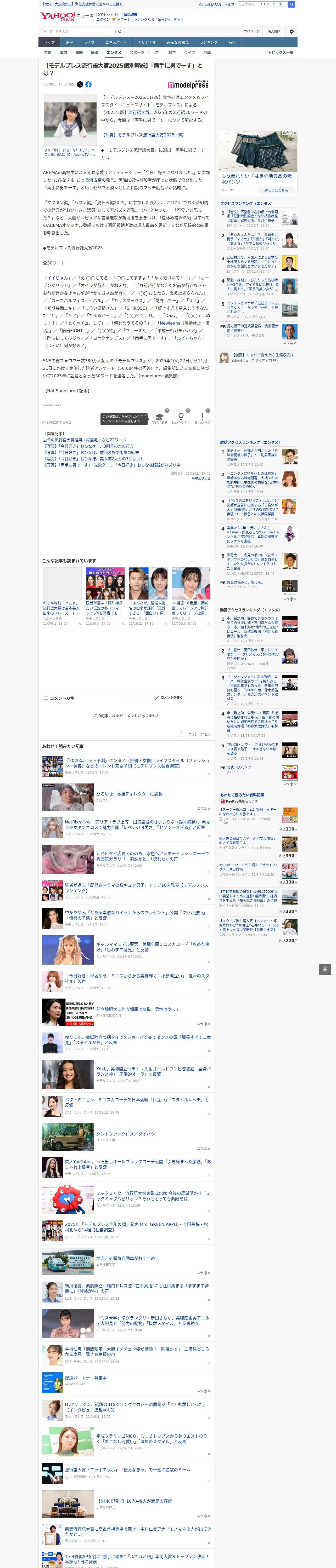Click the ログイン link
This screenshot has width=336, height=1568.
(103, 20)
